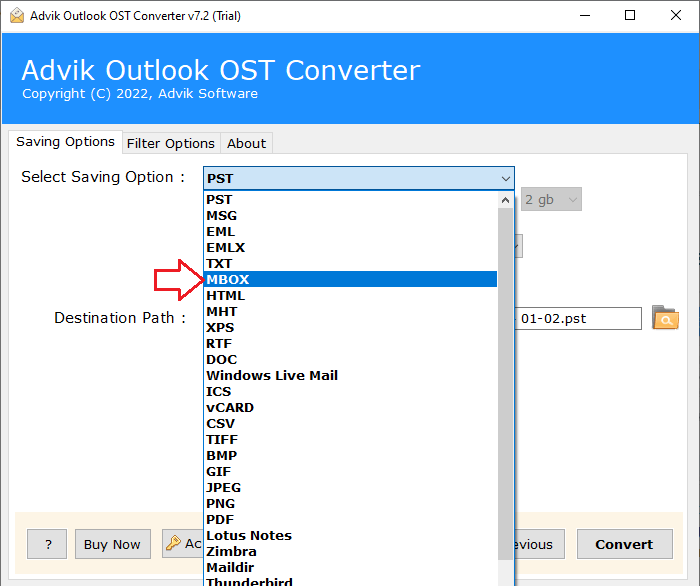The image size is (700, 586).
Task: Switch to the Filter Options tab
Action: tap(171, 143)
